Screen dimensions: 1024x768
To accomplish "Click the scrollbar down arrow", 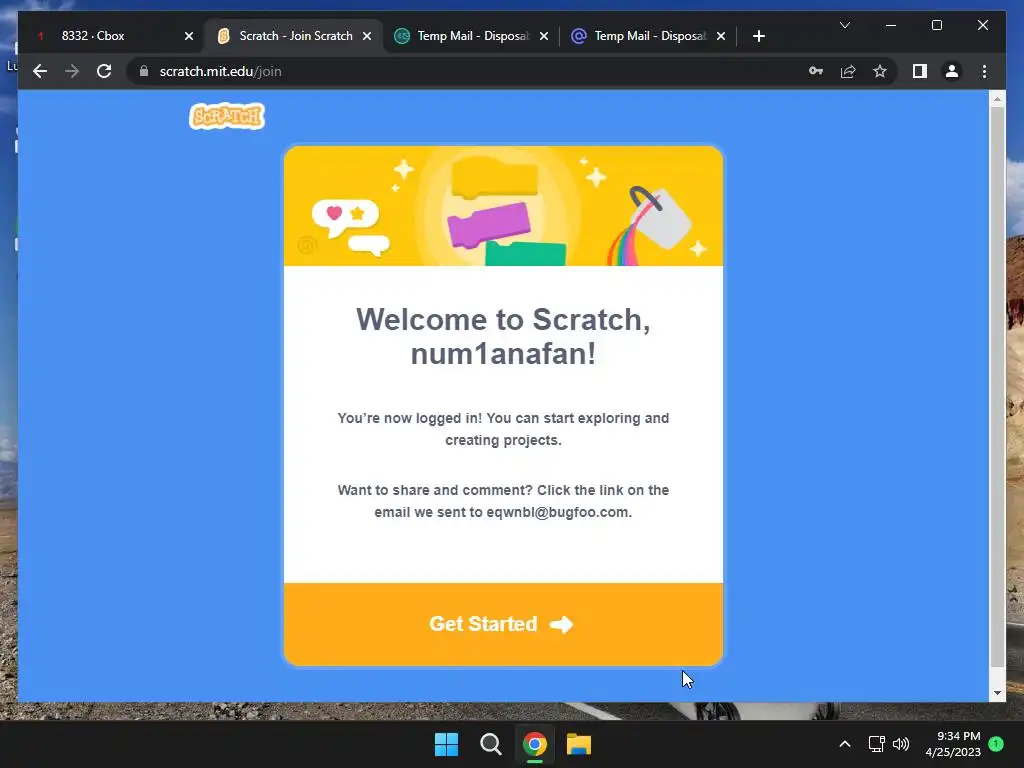I will [x=997, y=693].
